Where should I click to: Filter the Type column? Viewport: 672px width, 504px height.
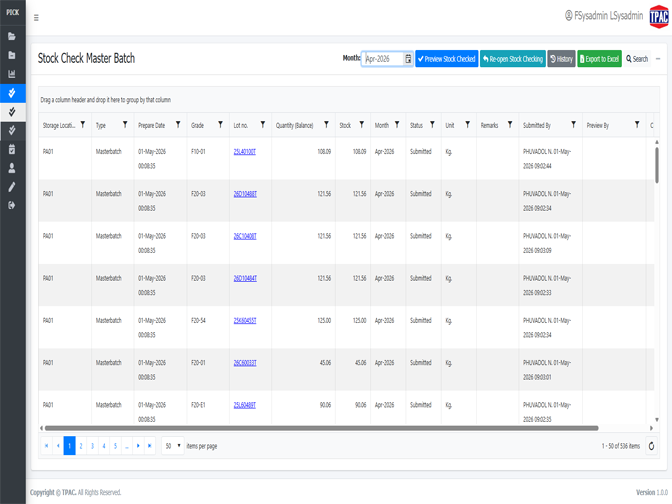coord(125,125)
